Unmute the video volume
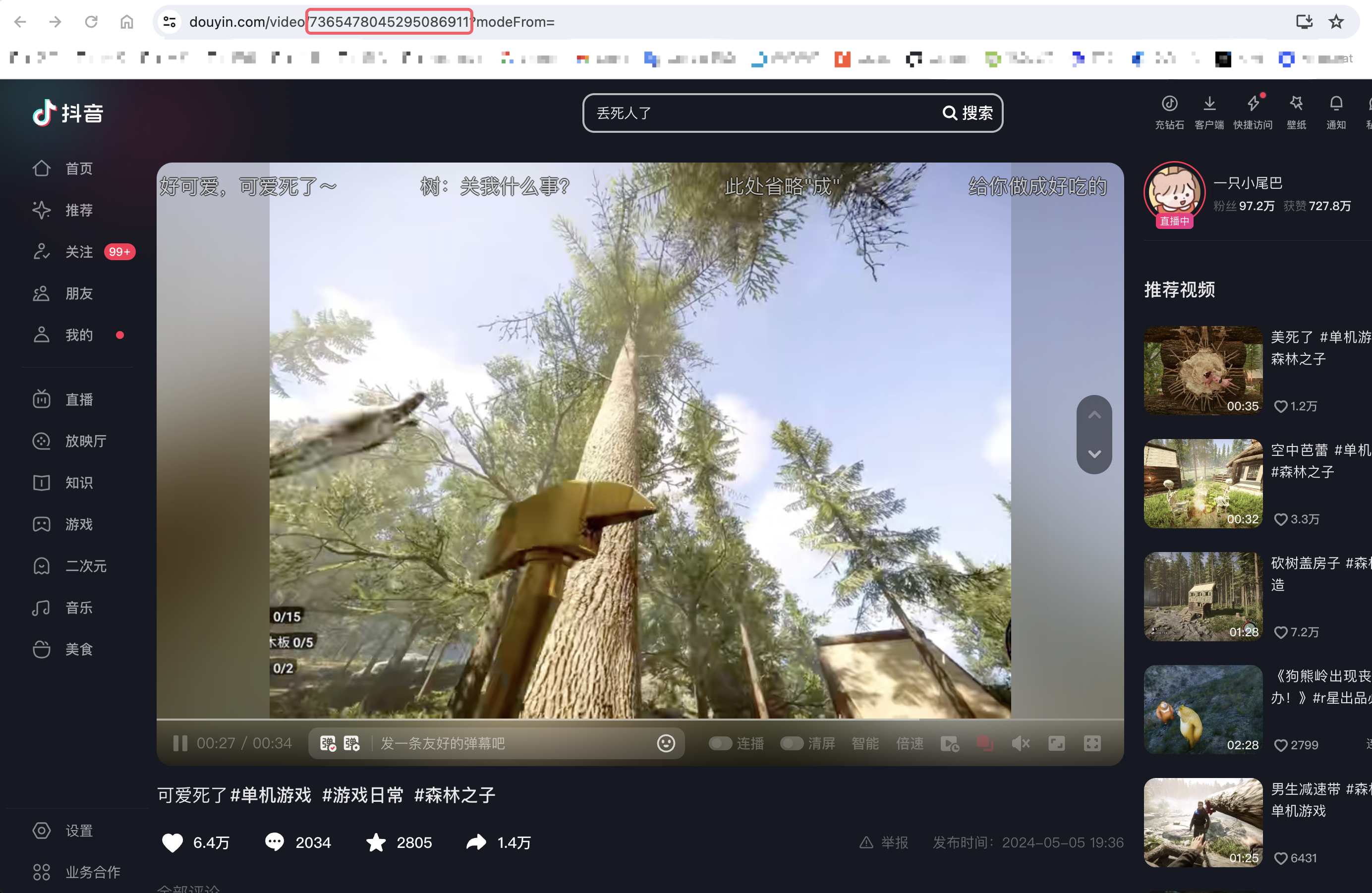1372x893 pixels. point(1021,743)
